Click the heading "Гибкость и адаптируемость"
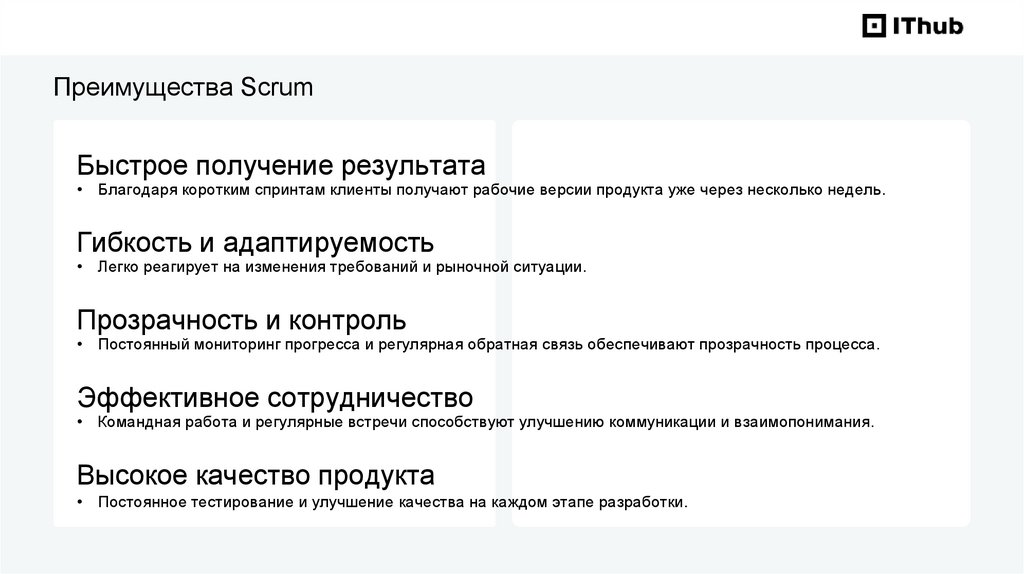The width and height of the screenshot is (1024, 574). tap(255, 243)
